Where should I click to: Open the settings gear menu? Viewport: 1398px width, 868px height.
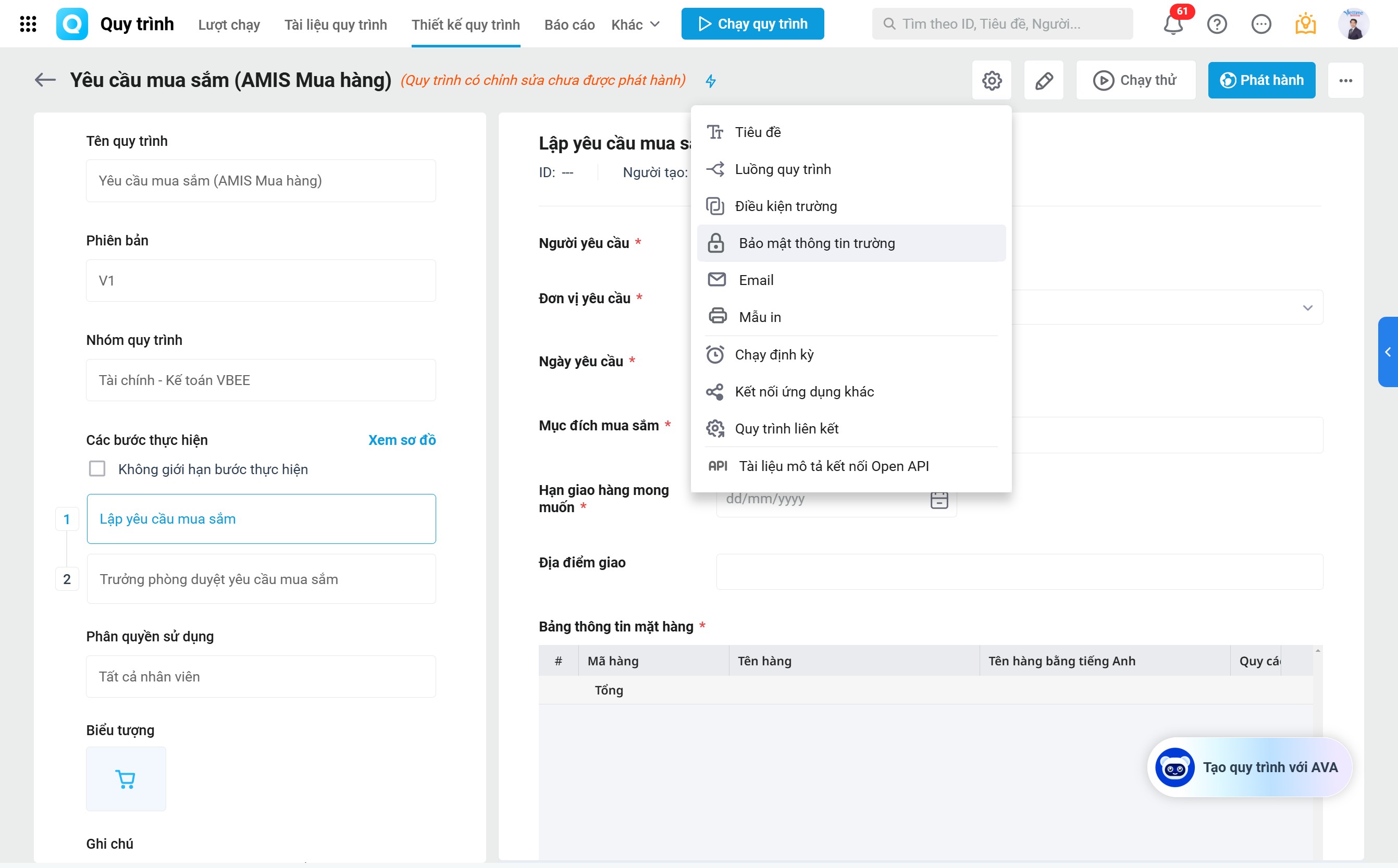click(x=992, y=80)
